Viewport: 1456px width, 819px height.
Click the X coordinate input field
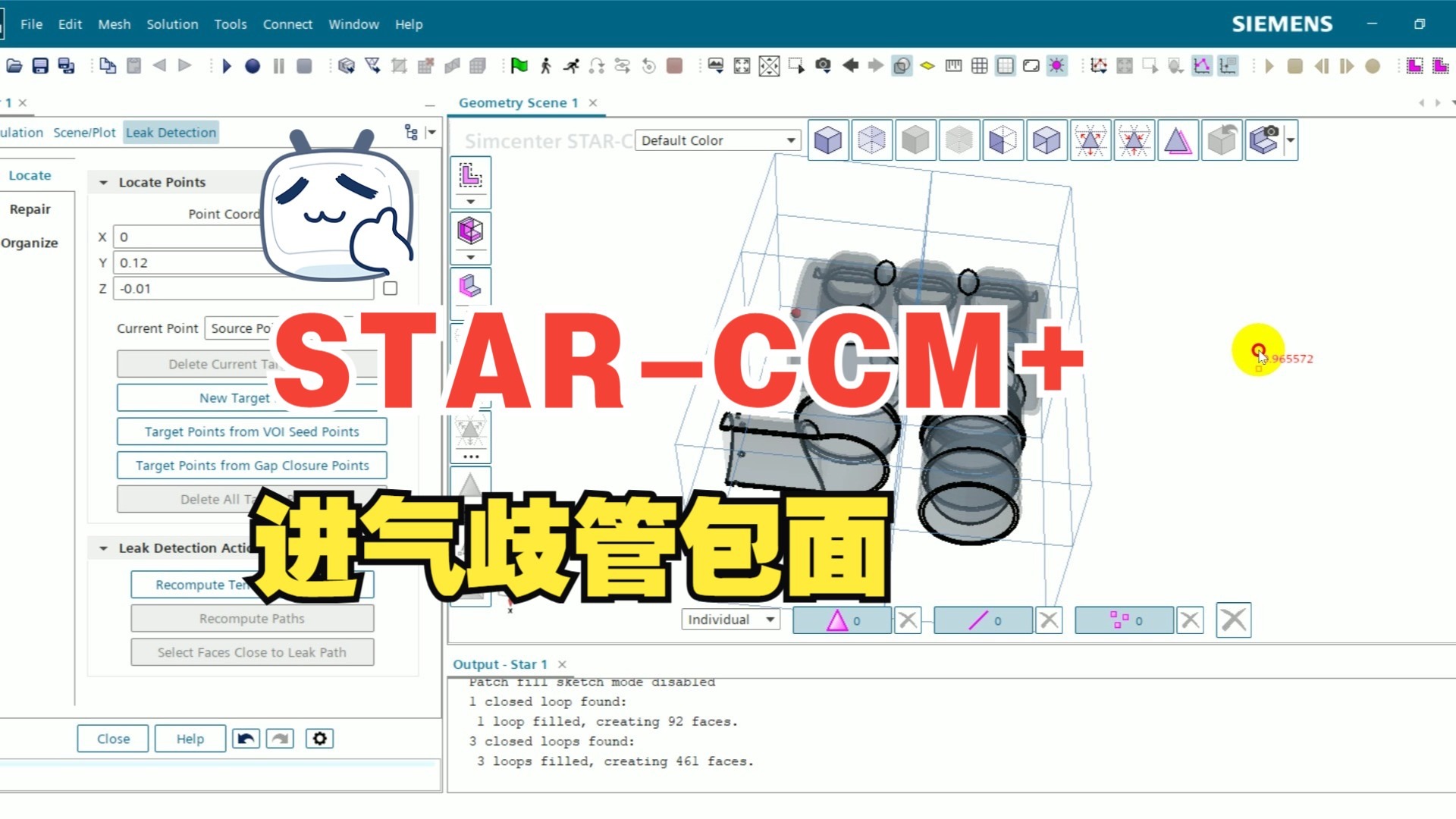pyautogui.click(x=243, y=237)
